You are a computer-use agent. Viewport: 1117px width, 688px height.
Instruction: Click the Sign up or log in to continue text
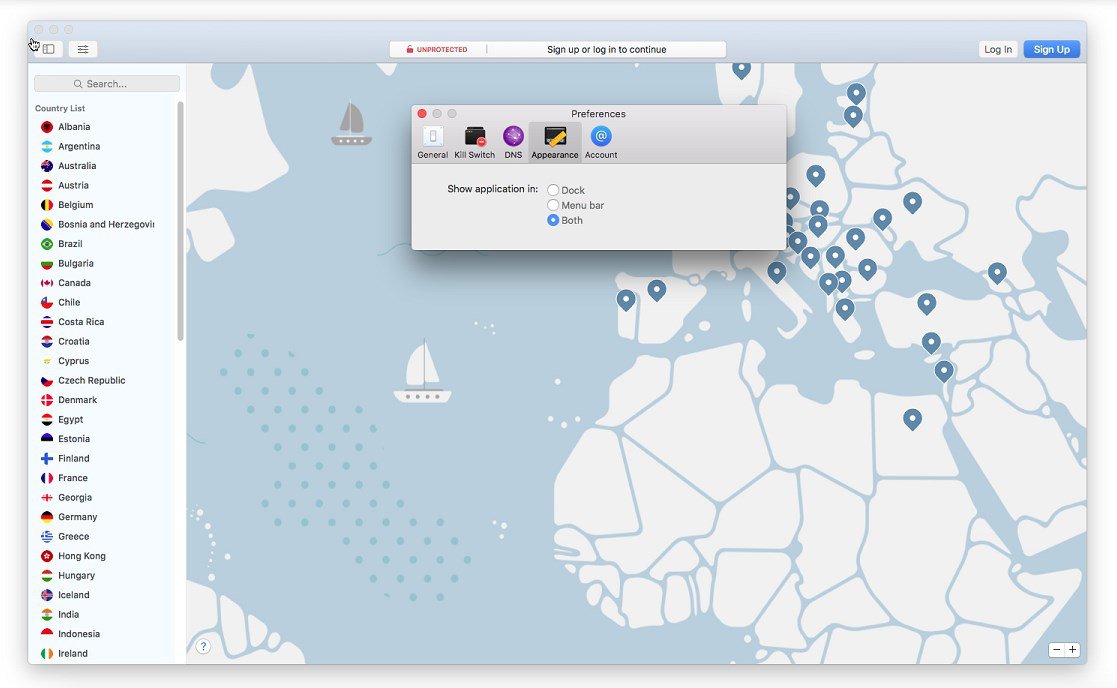point(606,50)
